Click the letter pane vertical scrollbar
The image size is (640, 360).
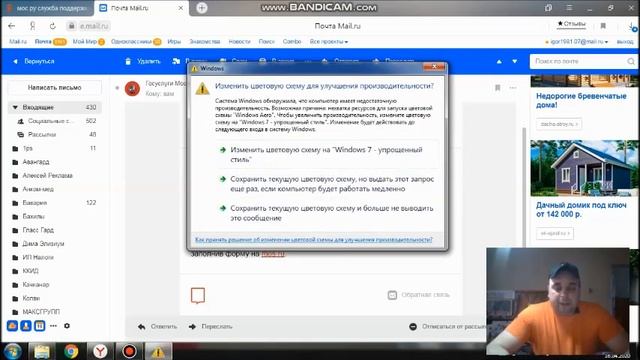point(524,187)
